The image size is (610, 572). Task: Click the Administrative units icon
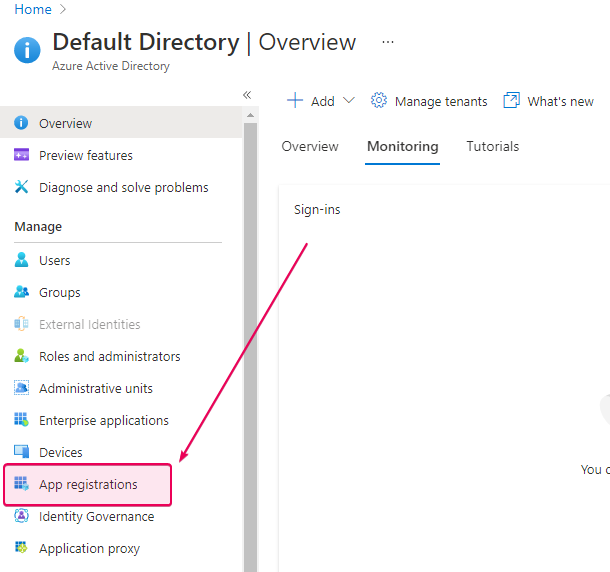click(21, 388)
